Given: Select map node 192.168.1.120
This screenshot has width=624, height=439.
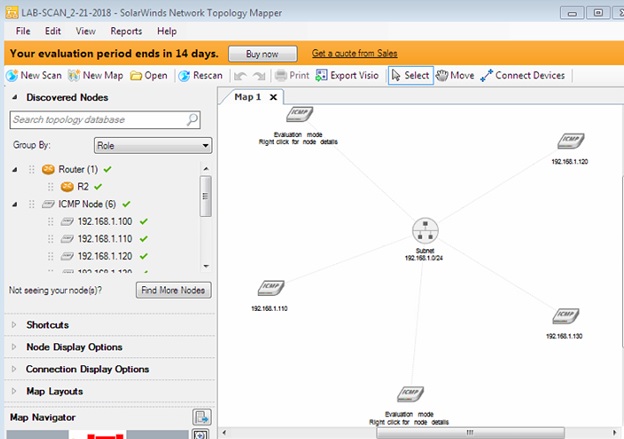Looking at the screenshot, I should click(571, 141).
